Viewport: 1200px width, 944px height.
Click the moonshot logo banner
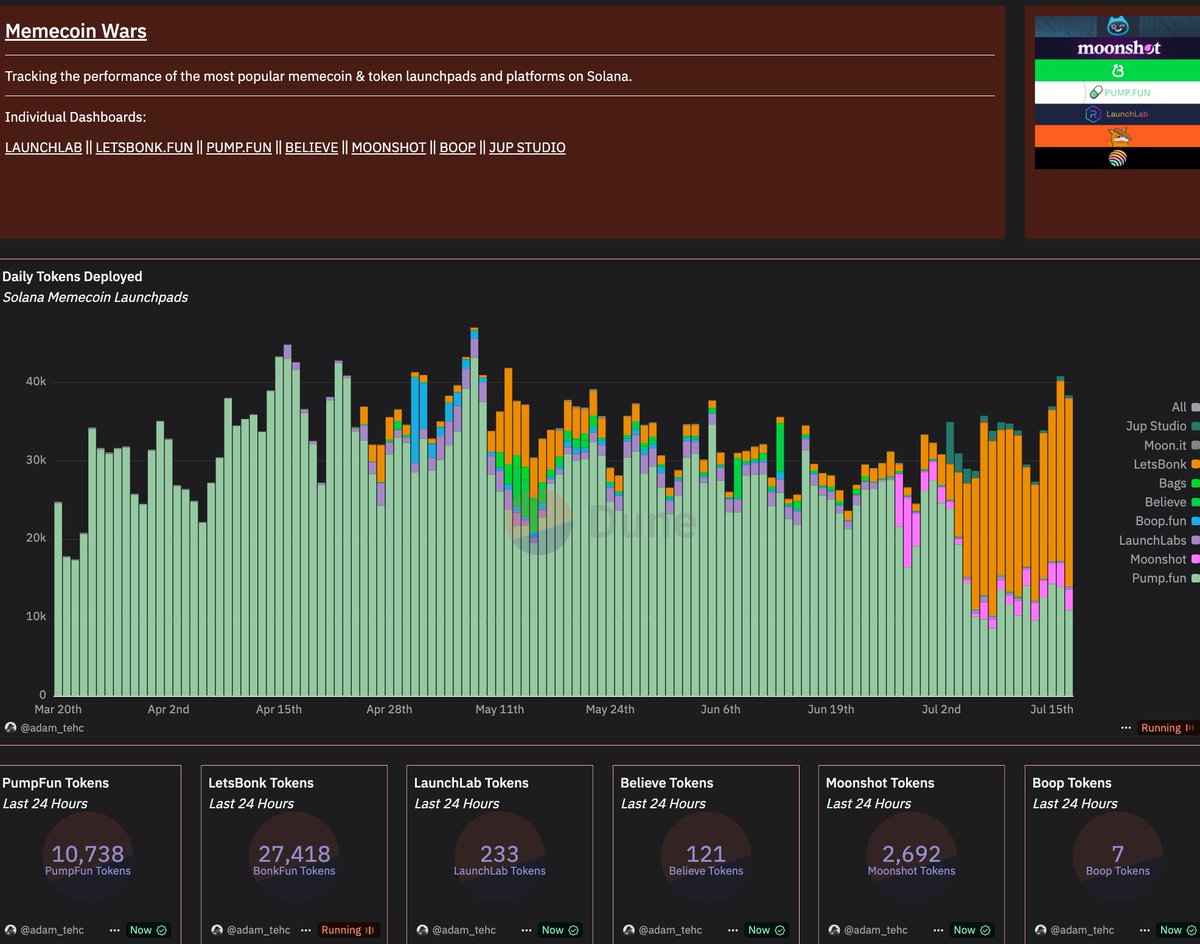(x=1117, y=48)
